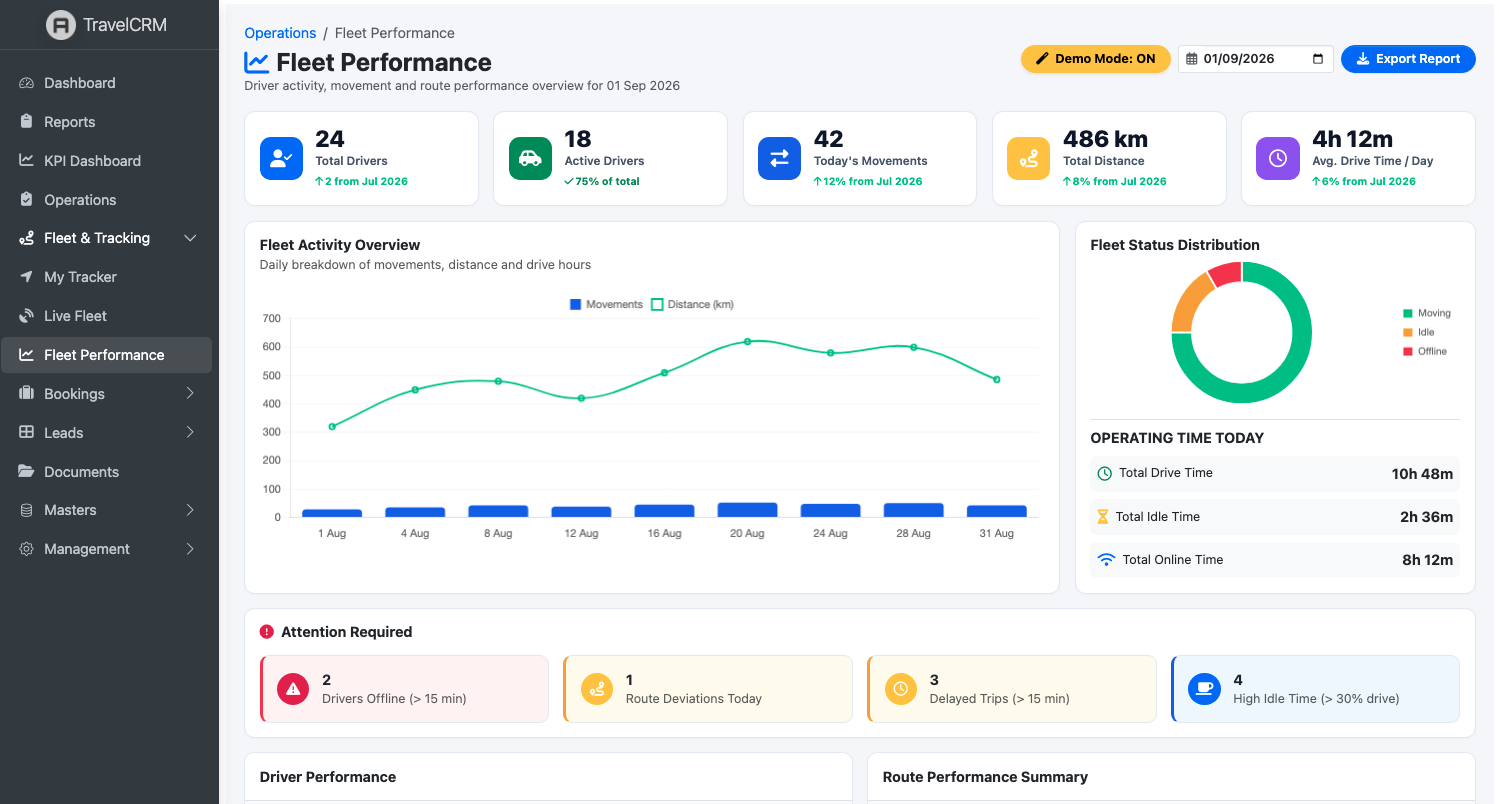This screenshot has width=1499, height=804.
Task: Click the Live Fleet satellite icon
Action: pyautogui.click(x=27, y=316)
